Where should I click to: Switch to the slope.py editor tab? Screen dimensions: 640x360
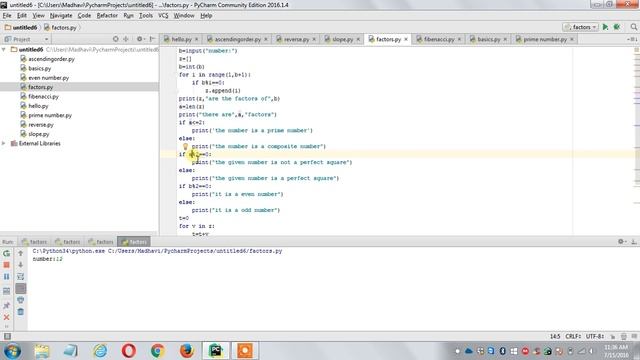[x=342, y=39]
